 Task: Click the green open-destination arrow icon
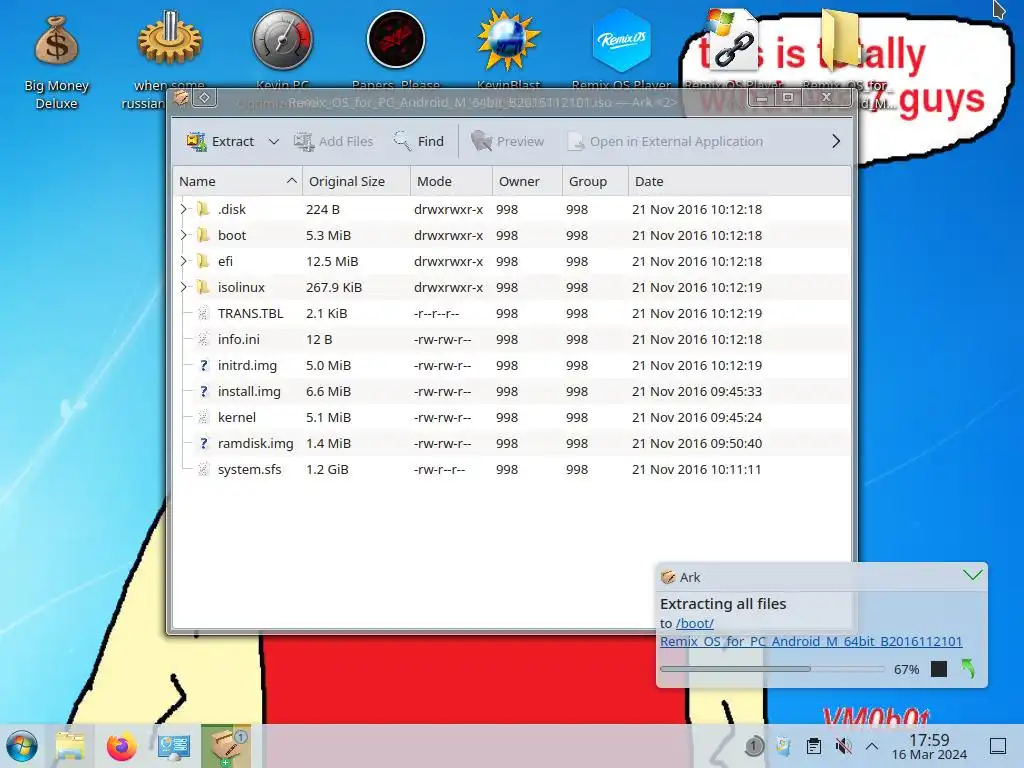click(968, 669)
